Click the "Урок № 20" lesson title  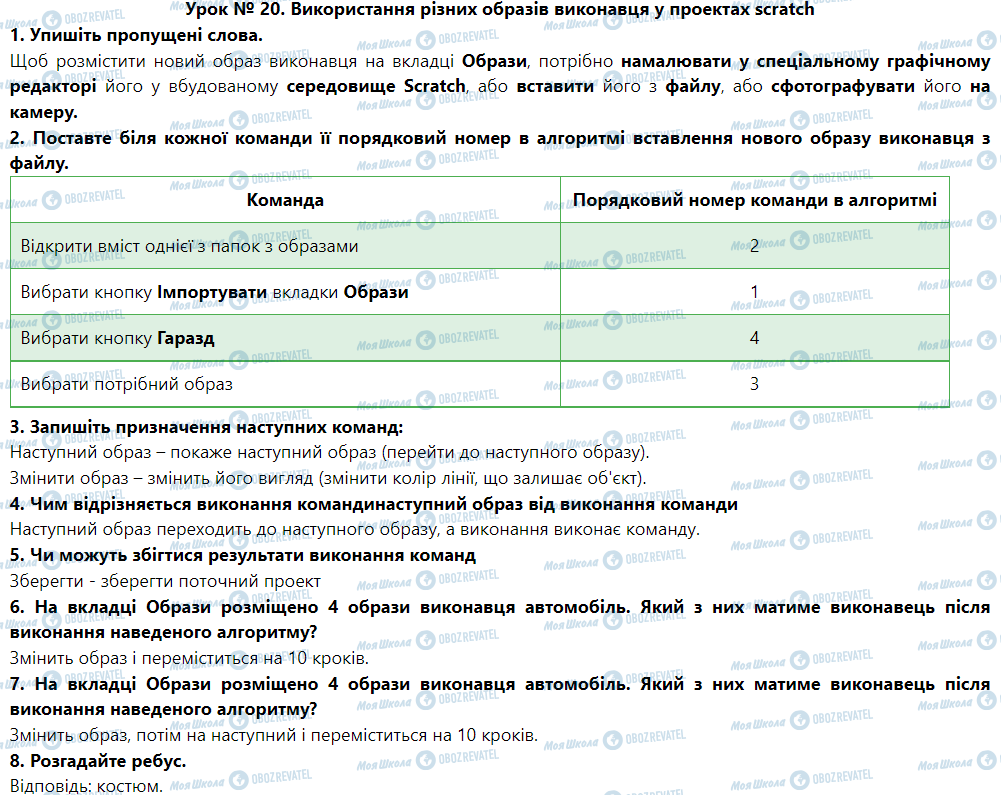(x=500, y=11)
